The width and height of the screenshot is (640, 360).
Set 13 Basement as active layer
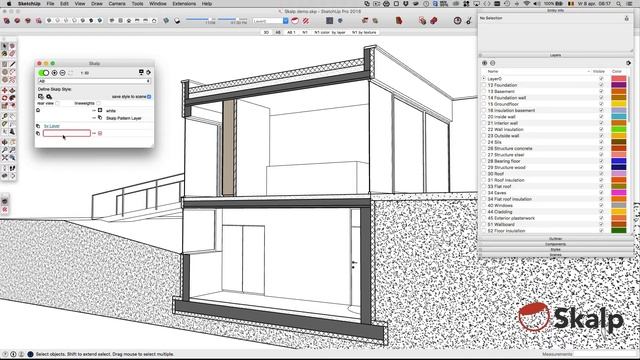tap(484, 91)
